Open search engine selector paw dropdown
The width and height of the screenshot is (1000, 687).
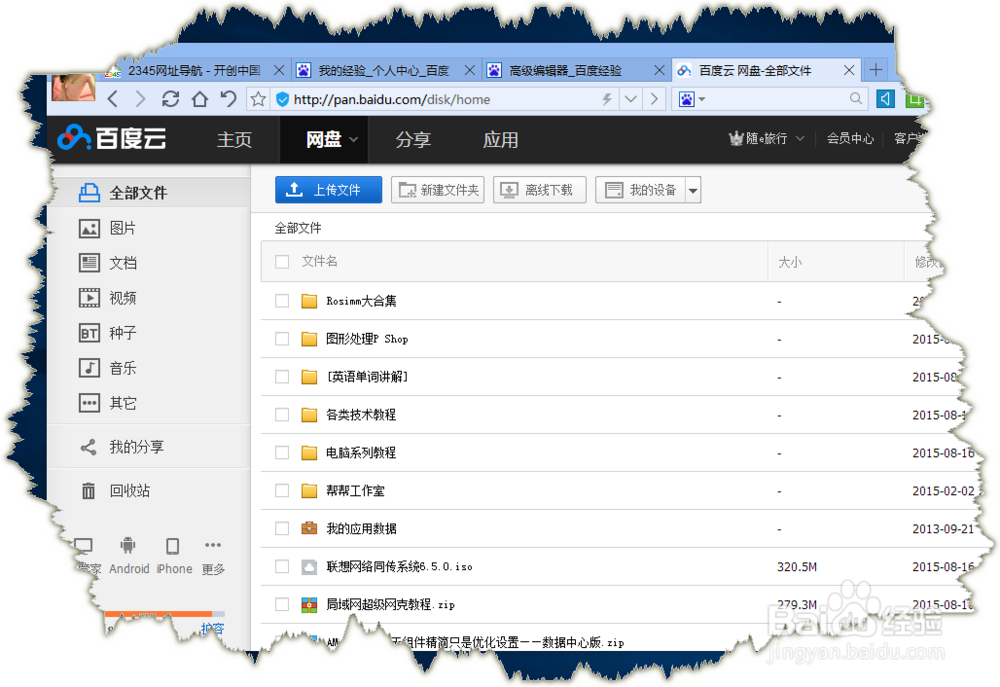tap(691, 99)
